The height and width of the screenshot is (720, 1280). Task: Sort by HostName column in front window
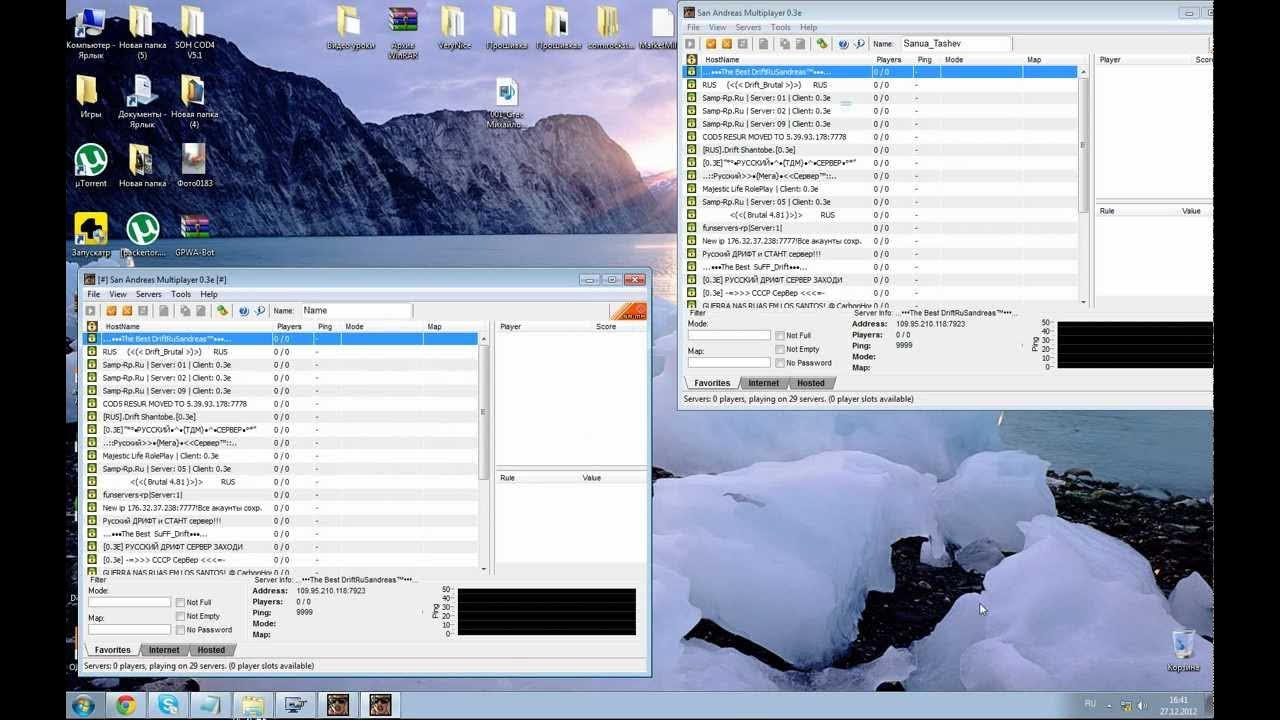click(186, 327)
